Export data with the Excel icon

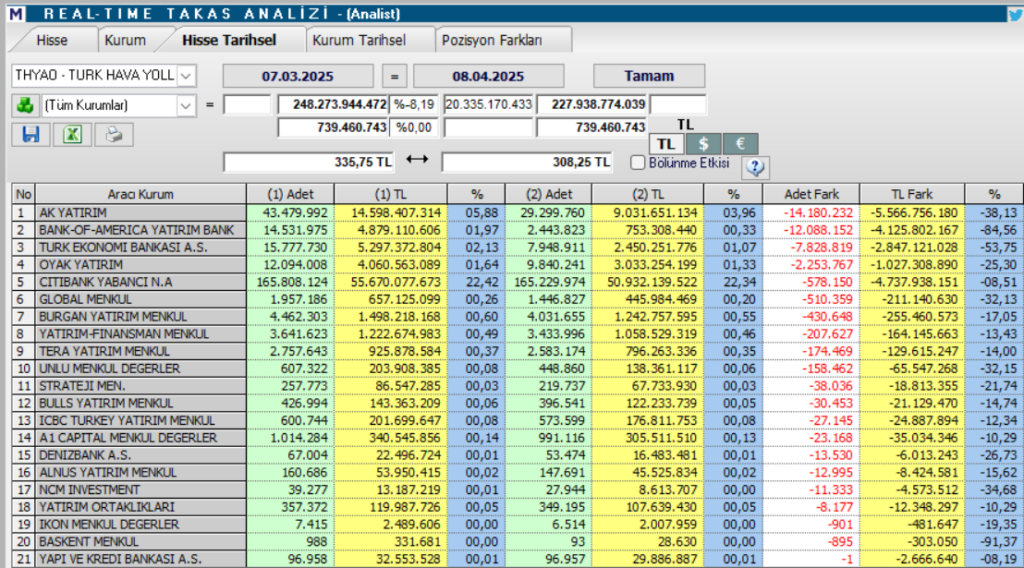click(72, 134)
